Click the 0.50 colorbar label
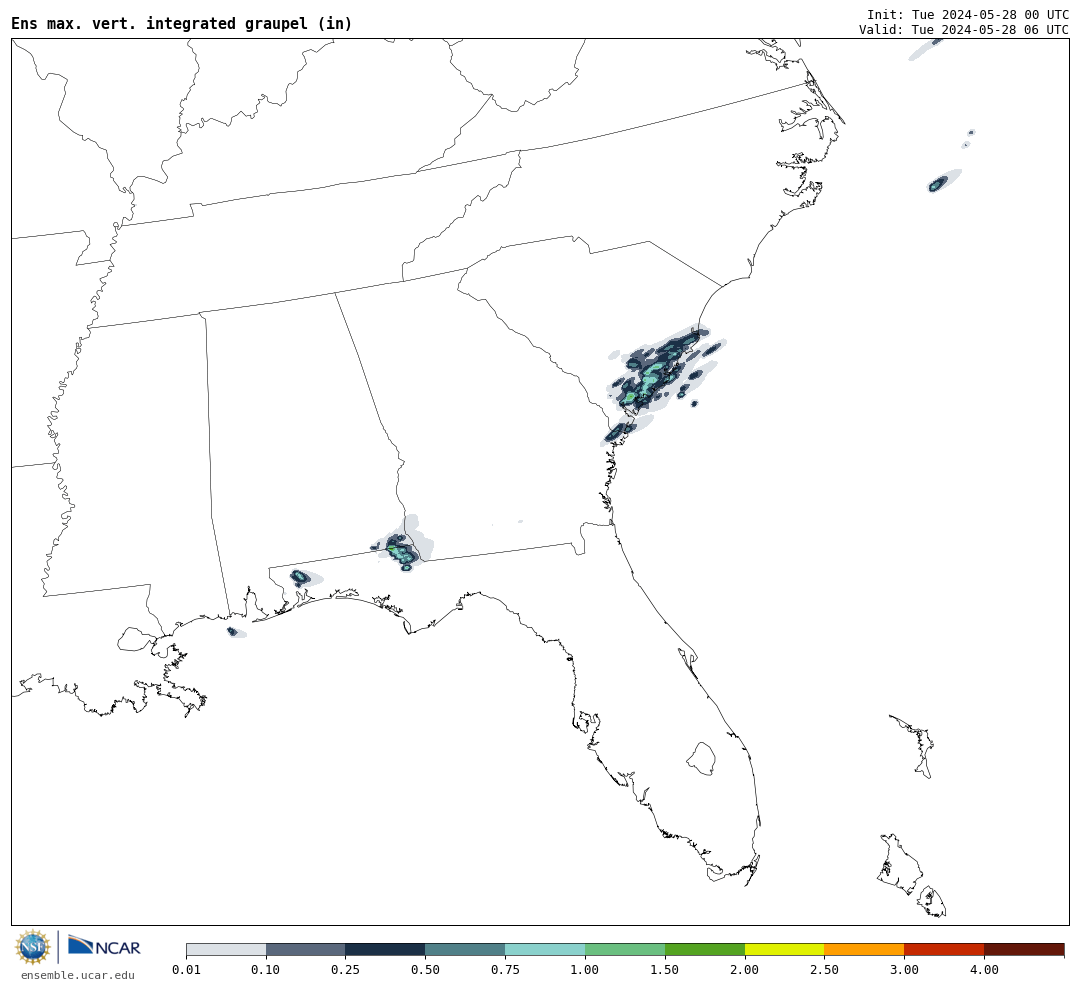Viewport: 1080px width, 988px height. point(426,970)
